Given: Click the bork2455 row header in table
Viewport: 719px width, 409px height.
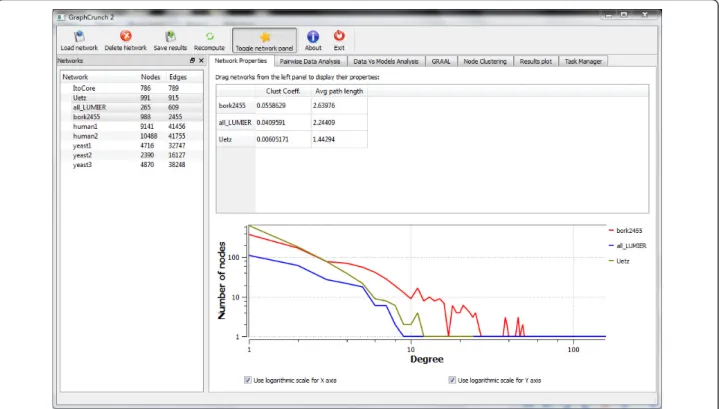Looking at the screenshot, I should (236, 105).
